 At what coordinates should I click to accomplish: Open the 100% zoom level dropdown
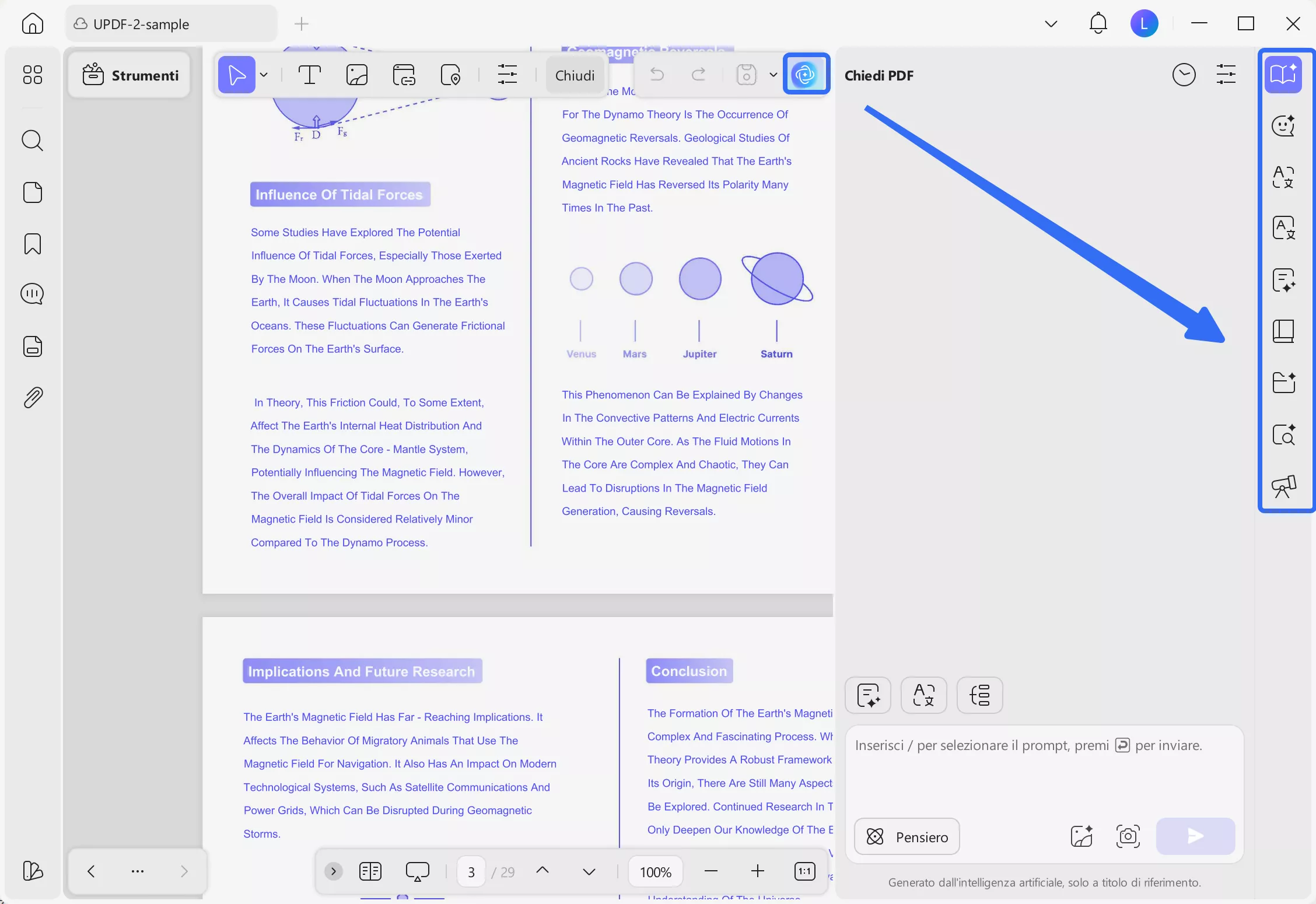click(655, 872)
